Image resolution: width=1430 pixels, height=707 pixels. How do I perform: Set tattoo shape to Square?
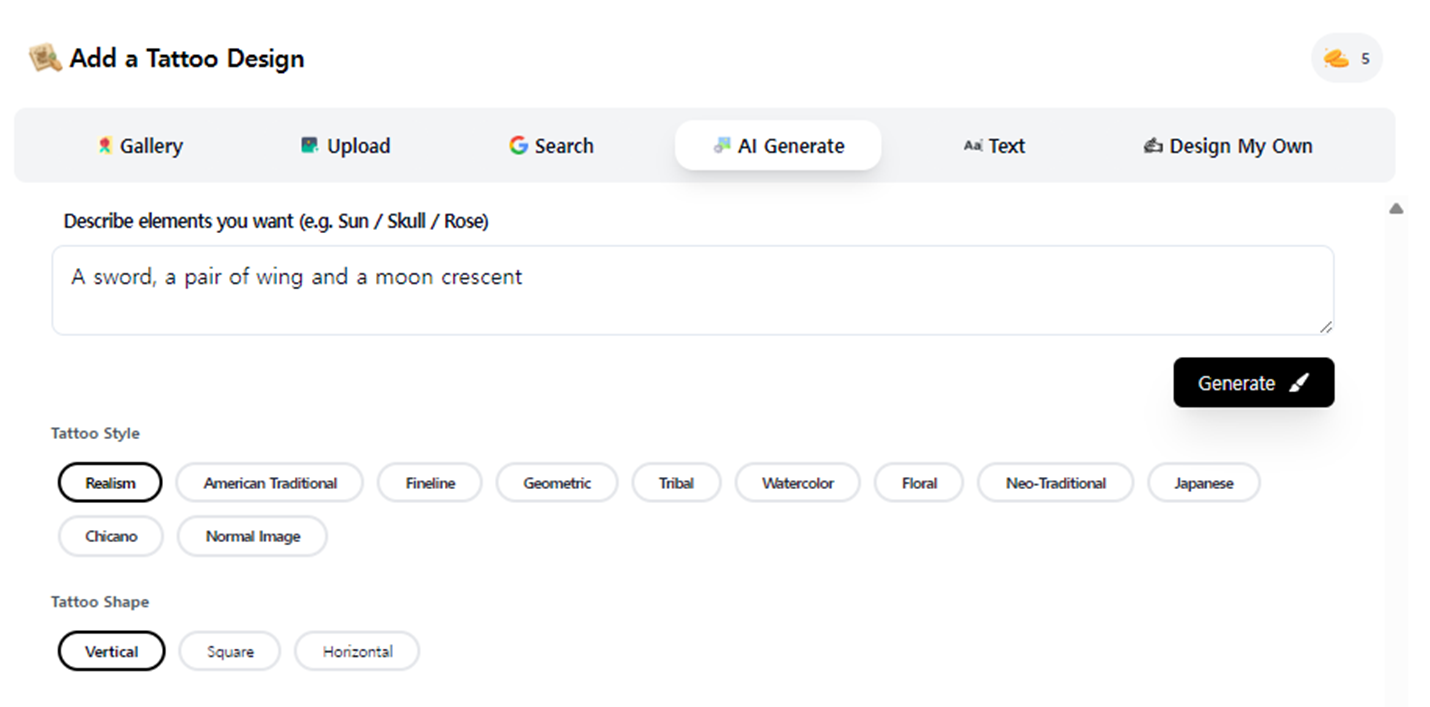click(x=230, y=651)
